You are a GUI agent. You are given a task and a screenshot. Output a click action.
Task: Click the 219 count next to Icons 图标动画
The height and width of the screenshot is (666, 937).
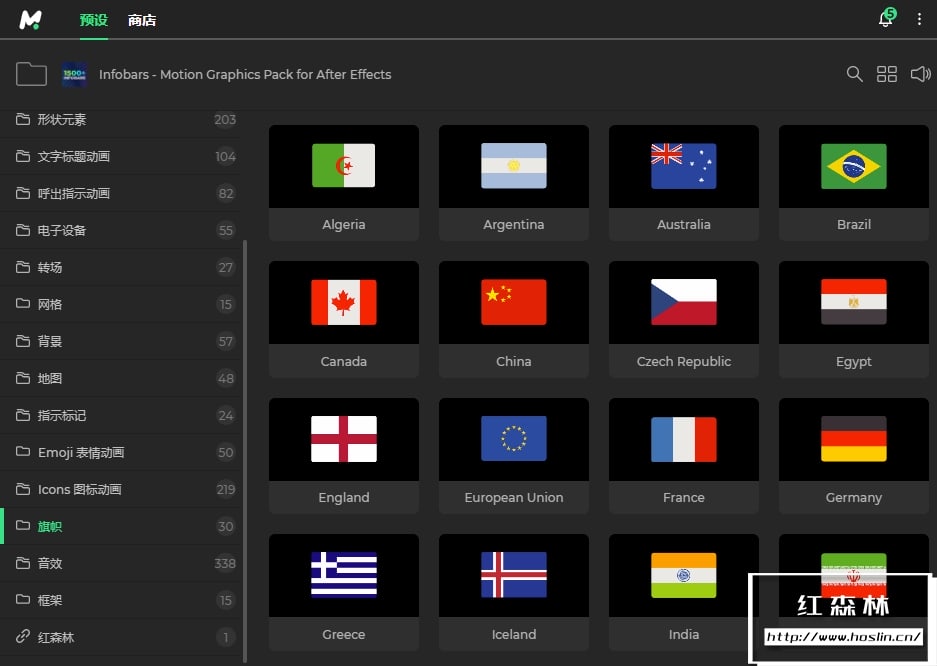226,490
